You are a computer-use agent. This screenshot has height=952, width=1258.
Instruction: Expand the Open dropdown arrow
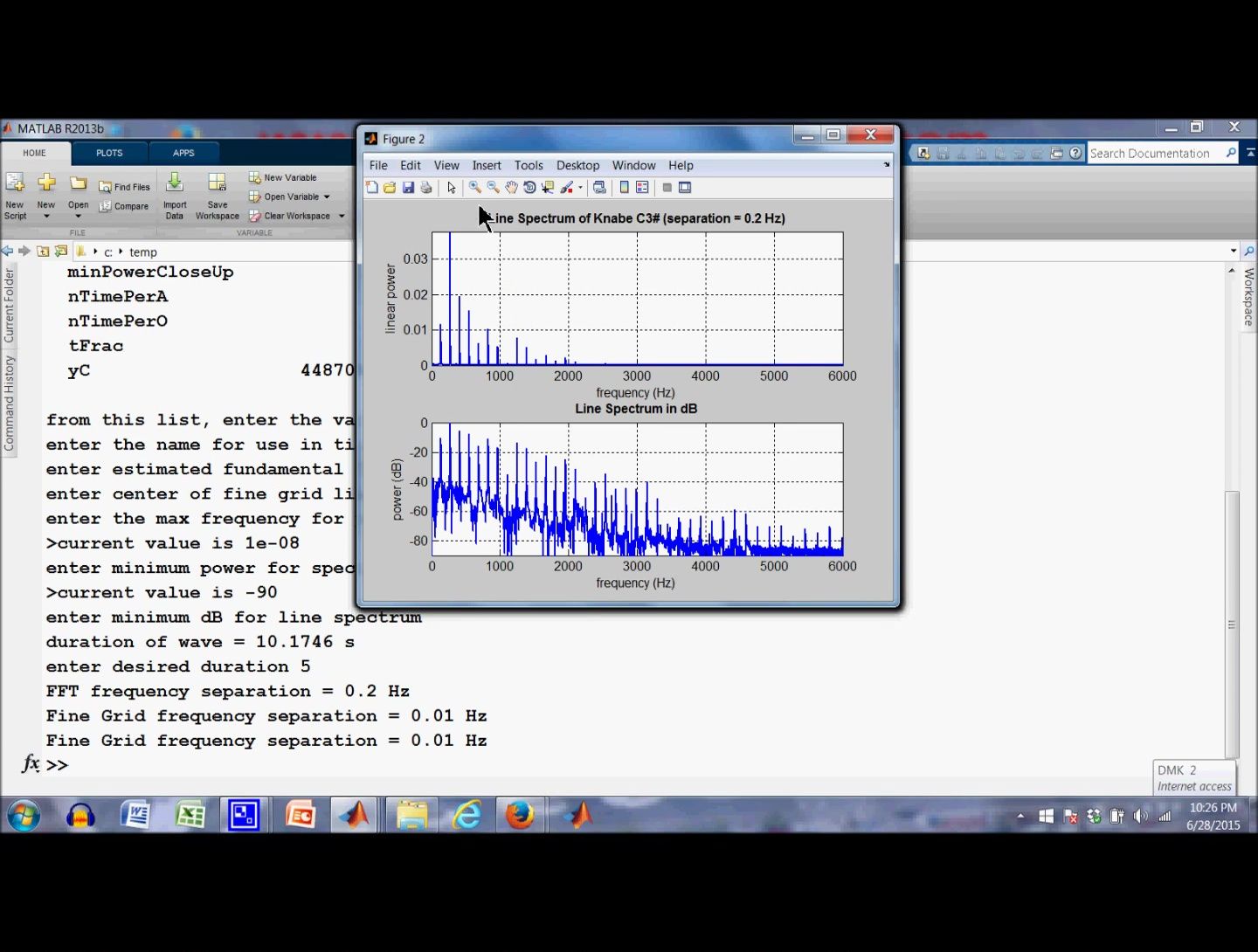click(x=79, y=217)
